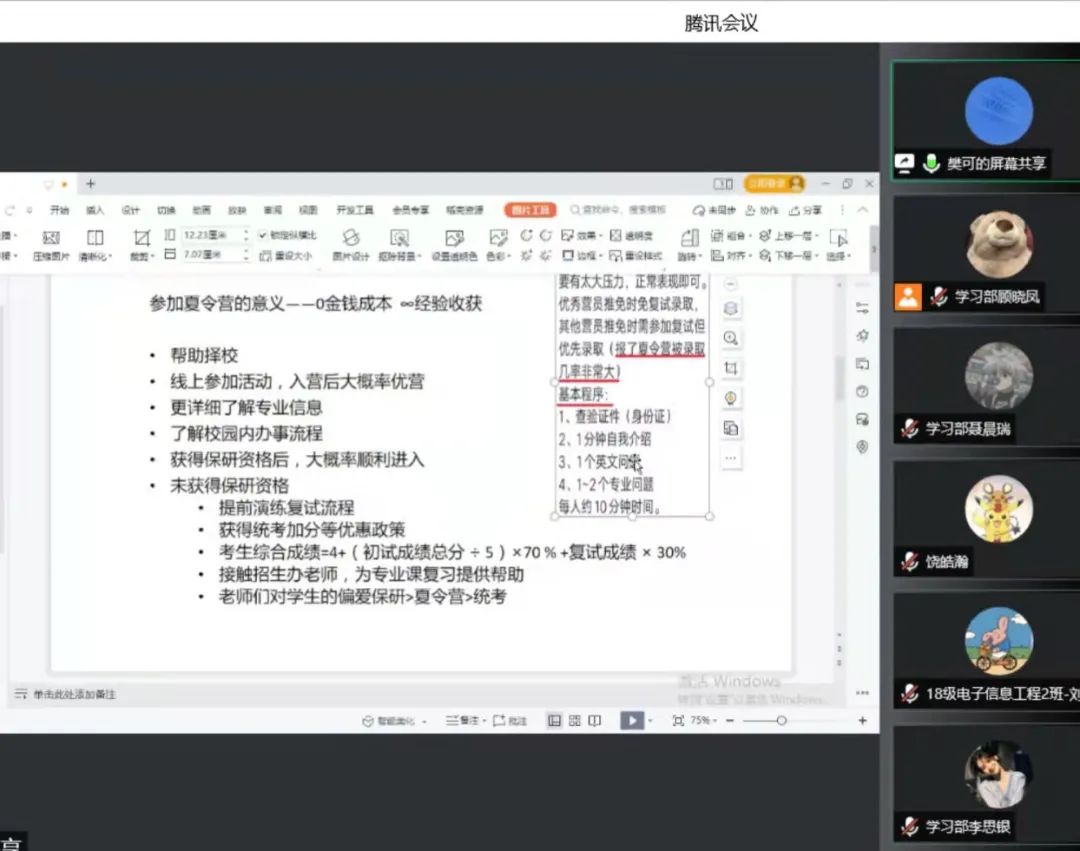
Task: Click the zoom slider handle in status bar
Action: 781,720
